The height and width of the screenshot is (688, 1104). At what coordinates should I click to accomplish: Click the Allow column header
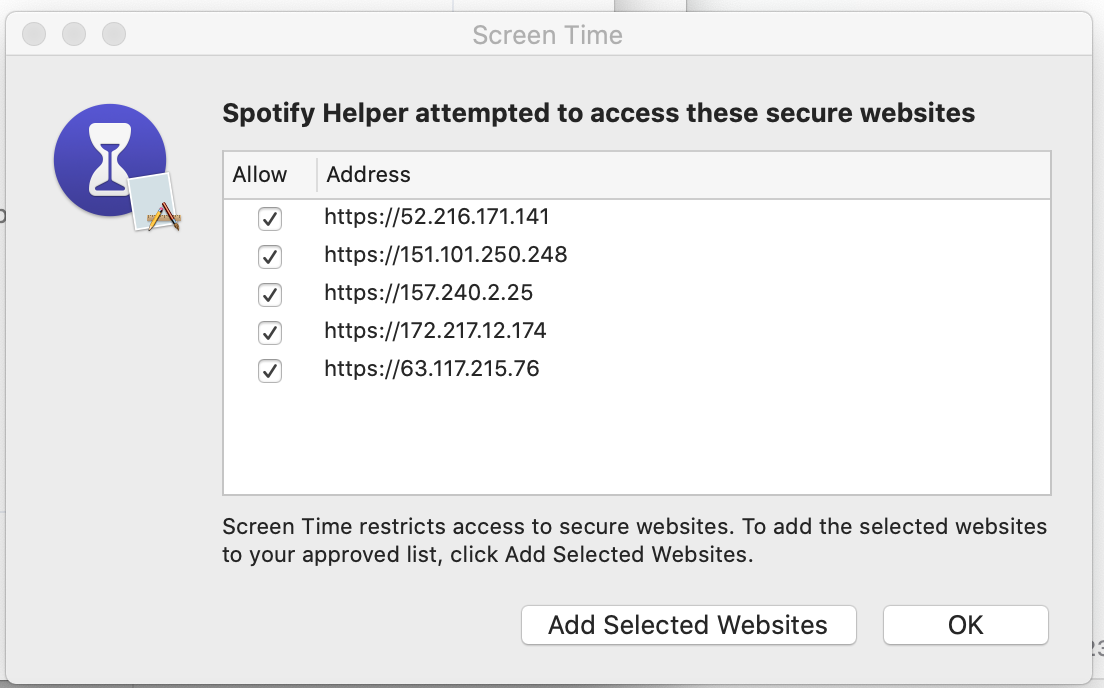click(260, 175)
